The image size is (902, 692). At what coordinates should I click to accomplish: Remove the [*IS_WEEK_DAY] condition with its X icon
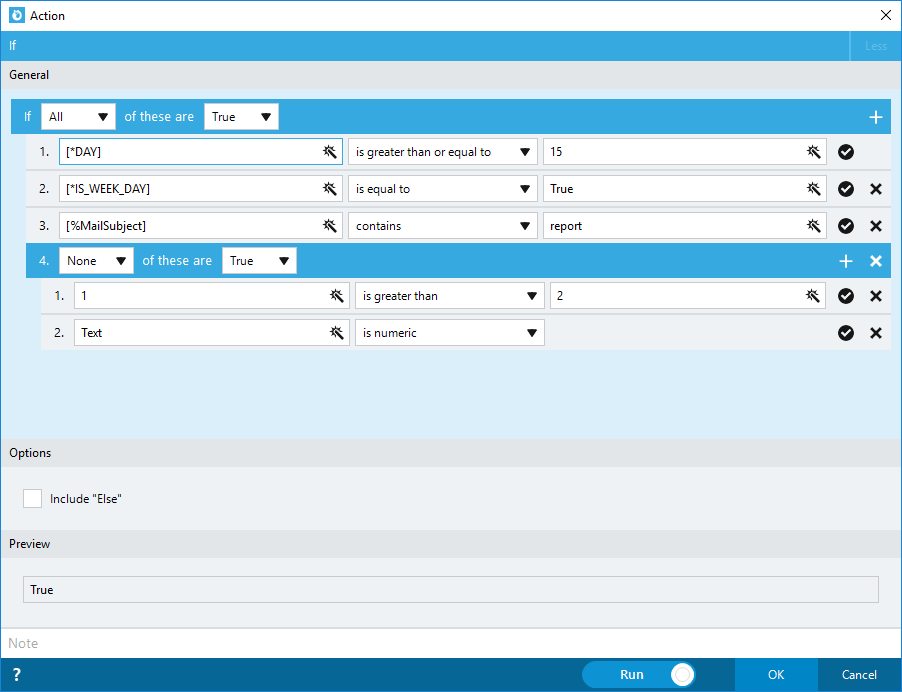coord(875,188)
